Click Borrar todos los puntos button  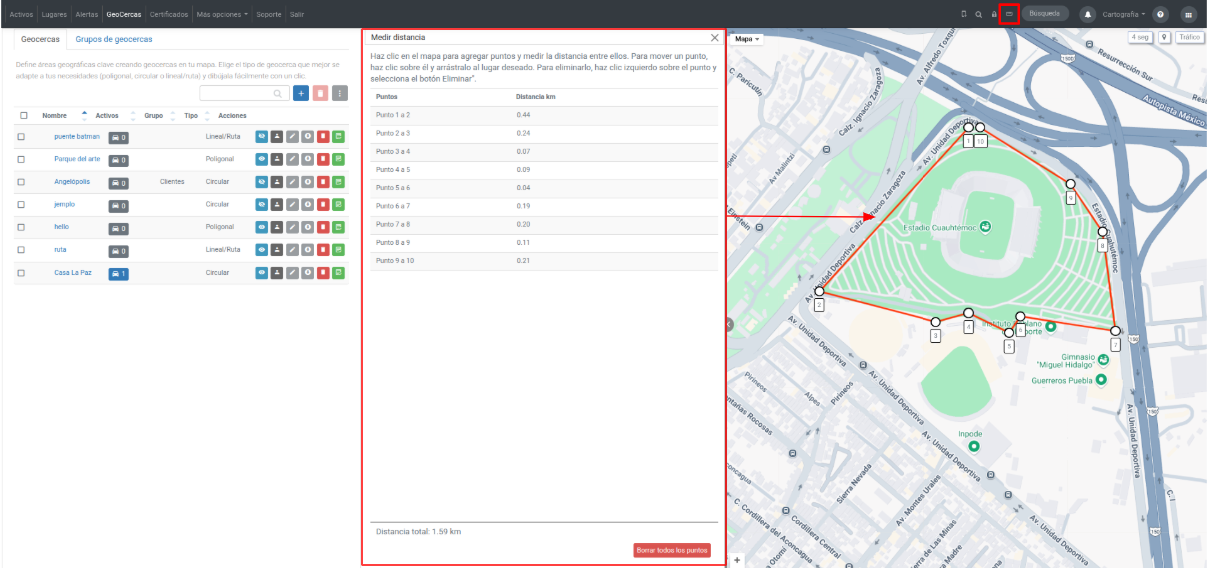[x=672, y=550]
